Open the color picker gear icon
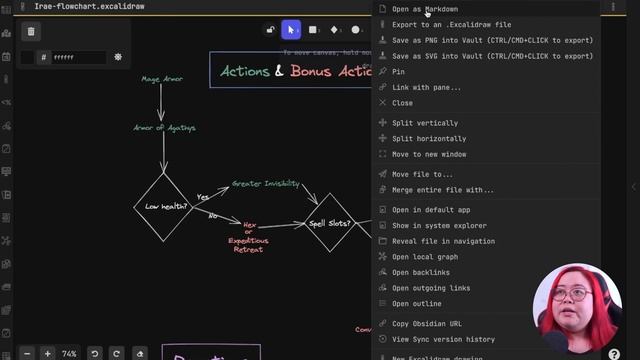This screenshot has width=640, height=360. coord(118,57)
